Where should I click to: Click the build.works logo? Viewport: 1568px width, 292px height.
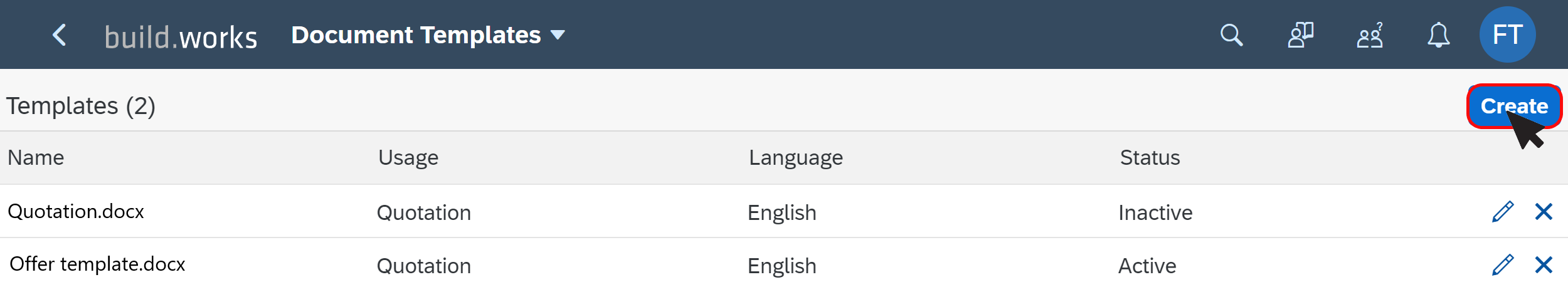coord(181,37)
